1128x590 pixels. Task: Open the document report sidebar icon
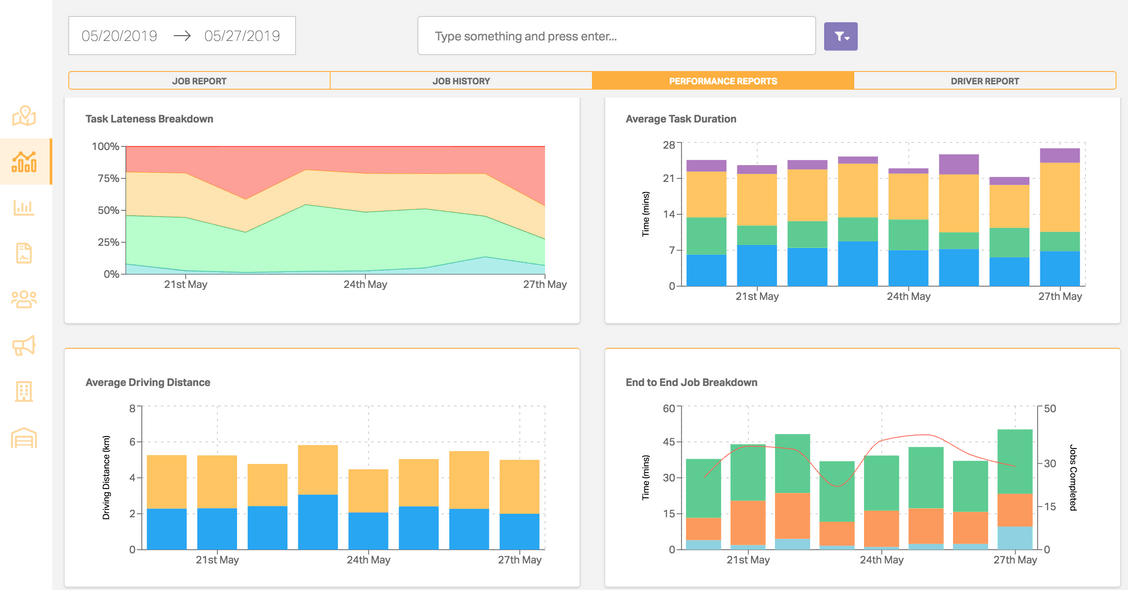[x=24, y=253]
